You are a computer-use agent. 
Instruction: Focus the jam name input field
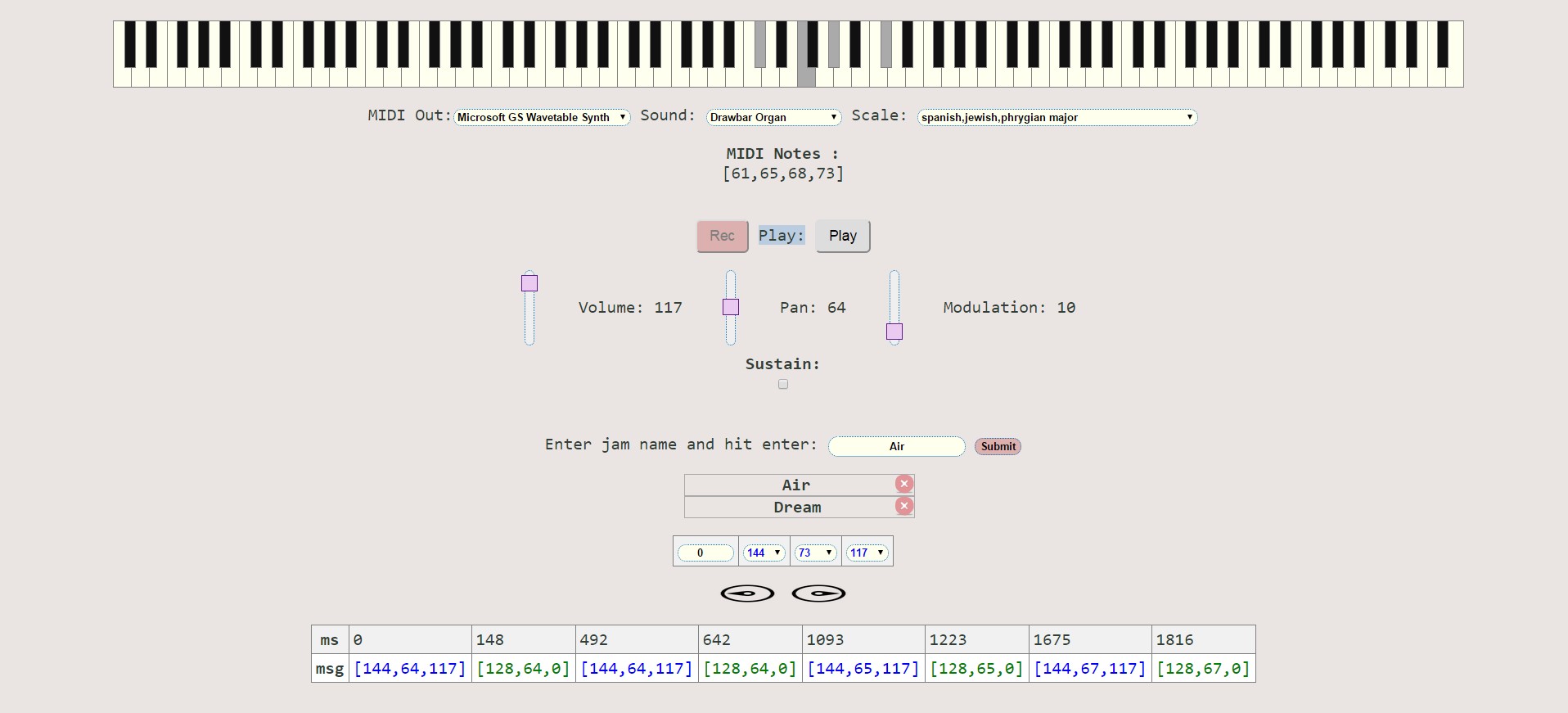click(x=897, y=446)
